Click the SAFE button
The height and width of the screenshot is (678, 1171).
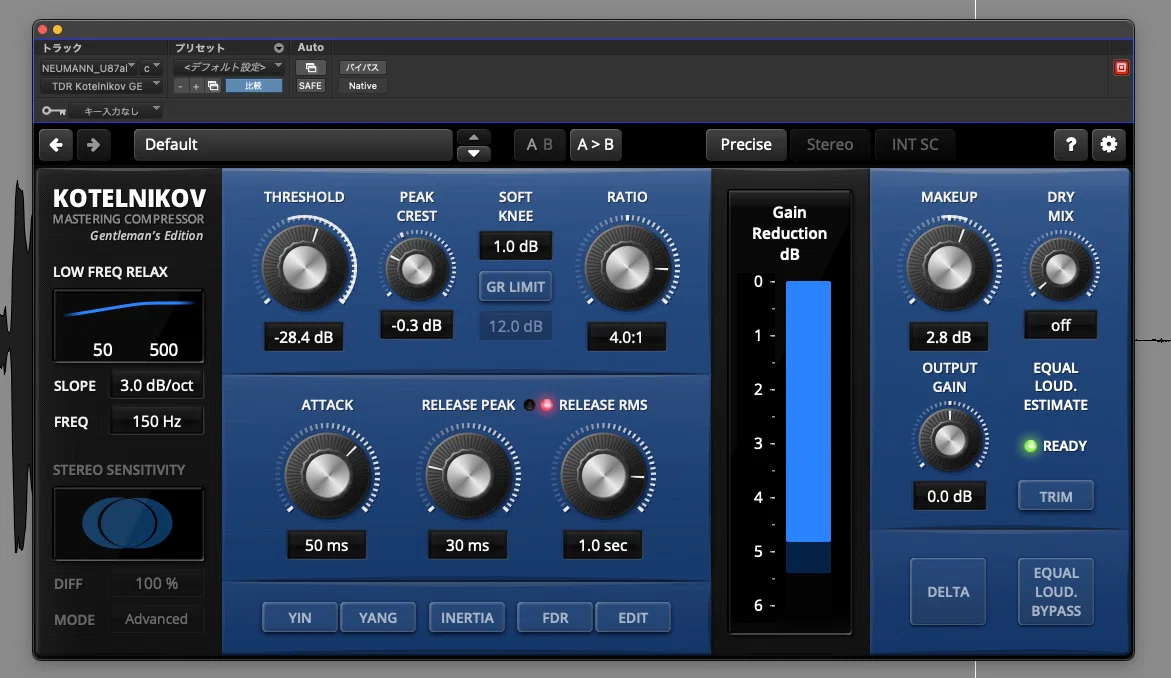[x=310, y=86]
